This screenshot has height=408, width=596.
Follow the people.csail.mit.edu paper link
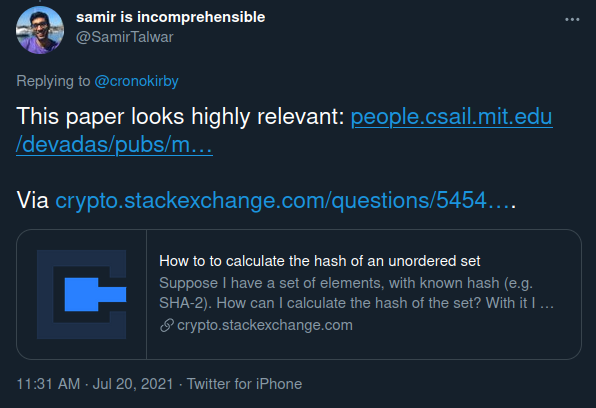[x=452, y=116]
